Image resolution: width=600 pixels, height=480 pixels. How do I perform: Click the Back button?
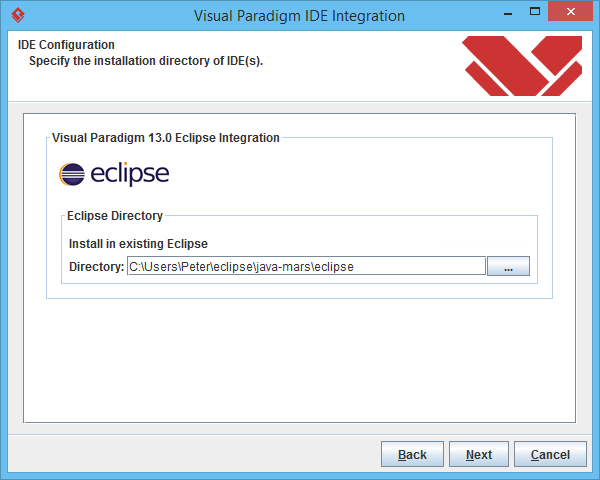[x=412, y=454]
